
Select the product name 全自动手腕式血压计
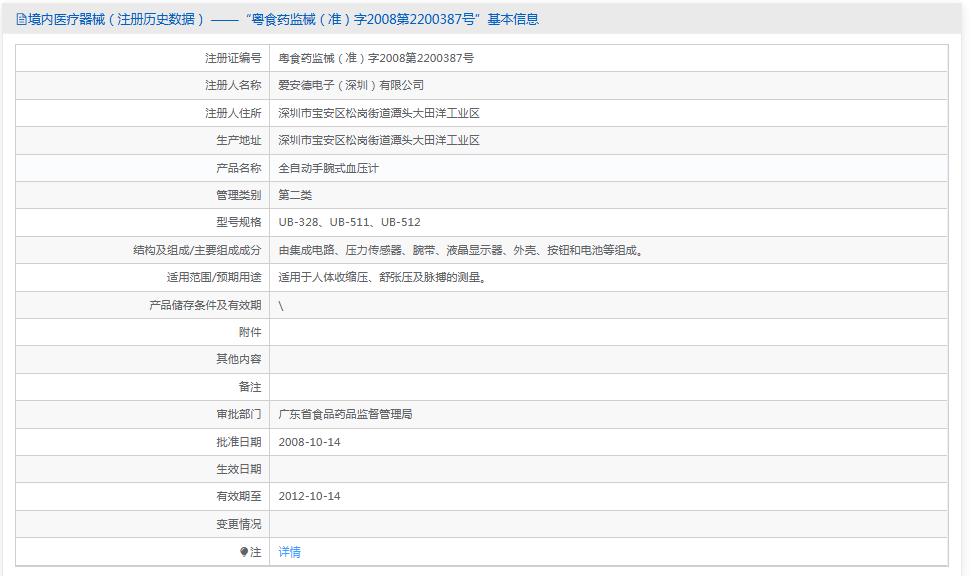pyautogui.click(x=340, y=168)
